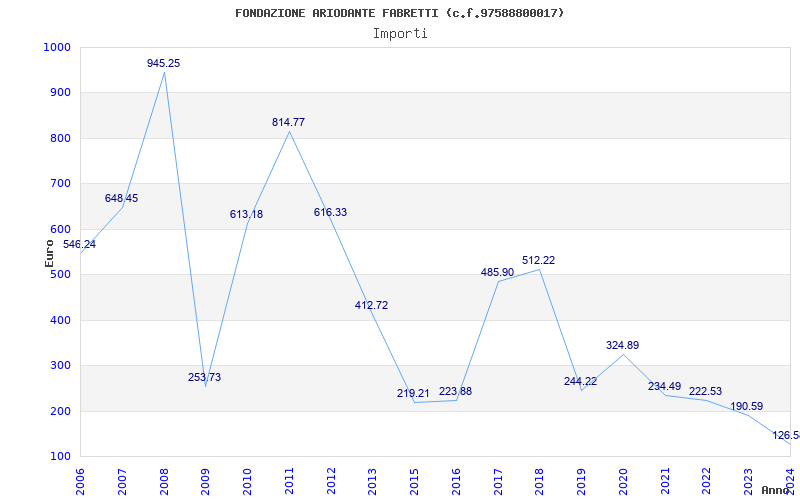Screen dimensions: 800x500
Task: Click the 945.25 data label
Action: point(163,63)
